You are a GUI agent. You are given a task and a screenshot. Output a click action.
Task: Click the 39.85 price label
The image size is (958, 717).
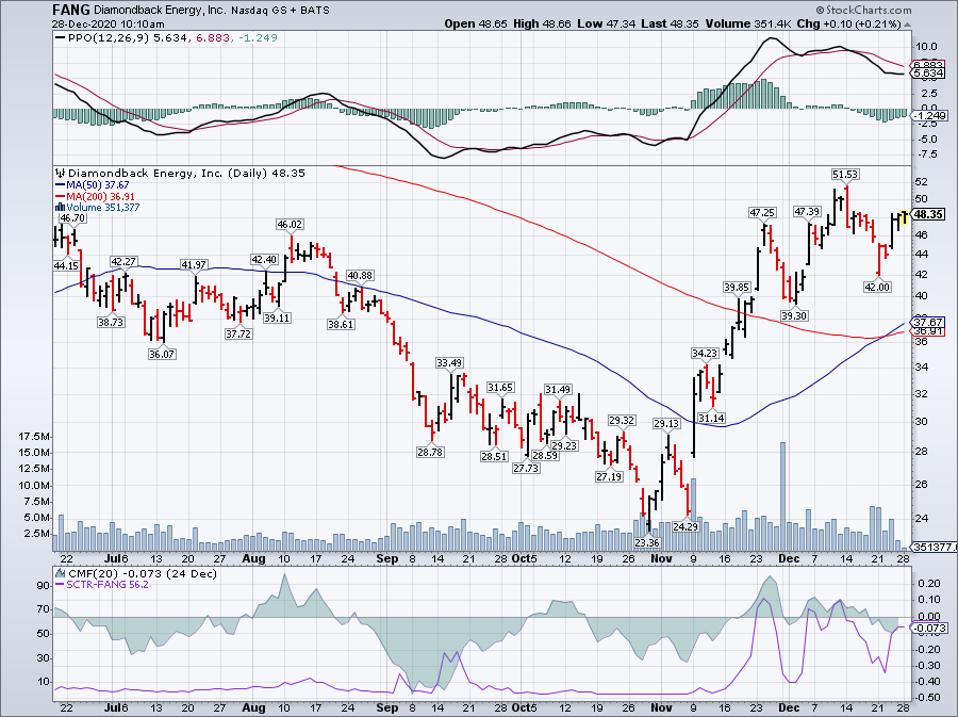(x=736, y=287)
